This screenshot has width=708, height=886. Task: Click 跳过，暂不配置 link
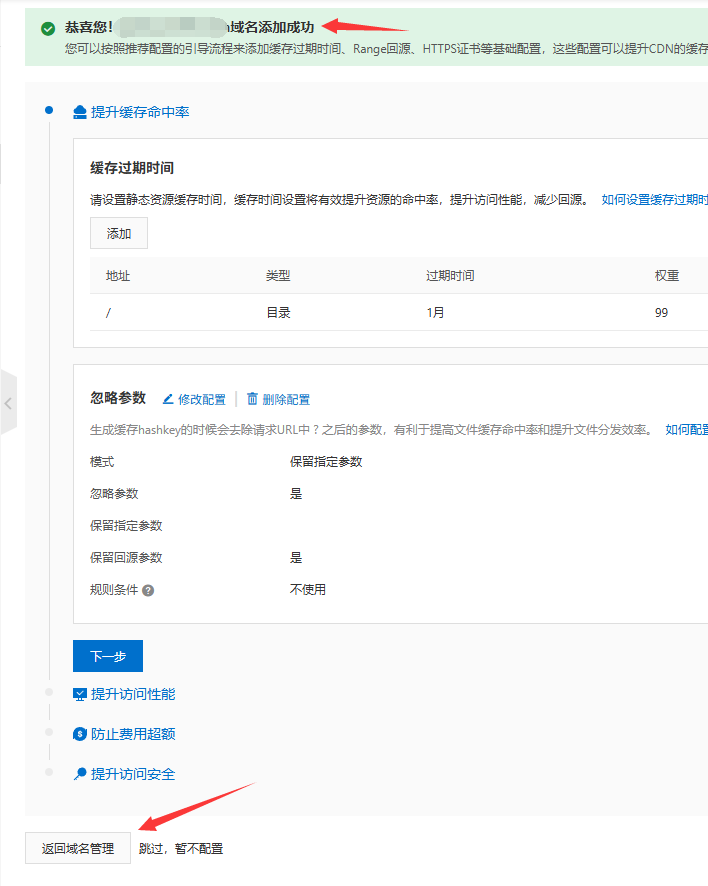click(181, 849)
